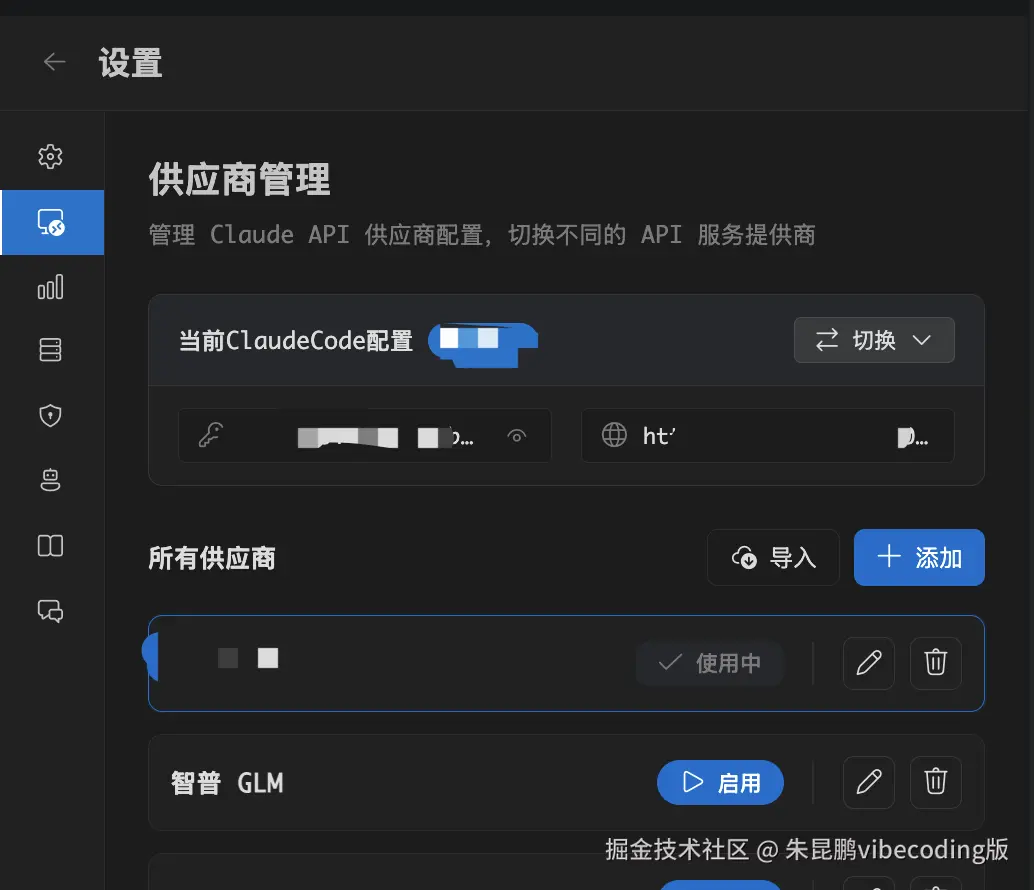Viewport: 1034px width, 890px height.
Task: Click the blue 添加 button
Action: [919, 558]
